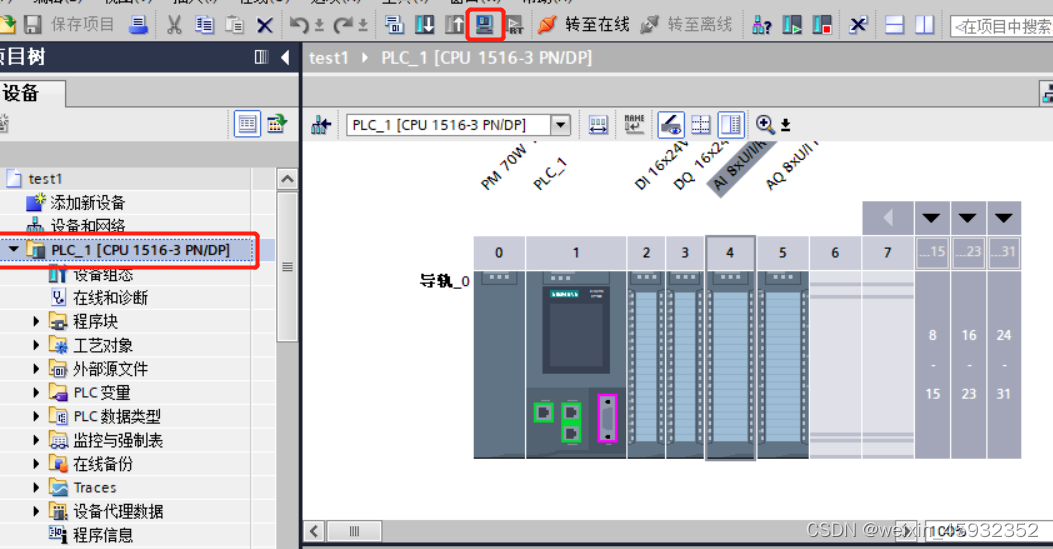Expand slots 8-15 with the arrow above ...15

pos(931,218)
